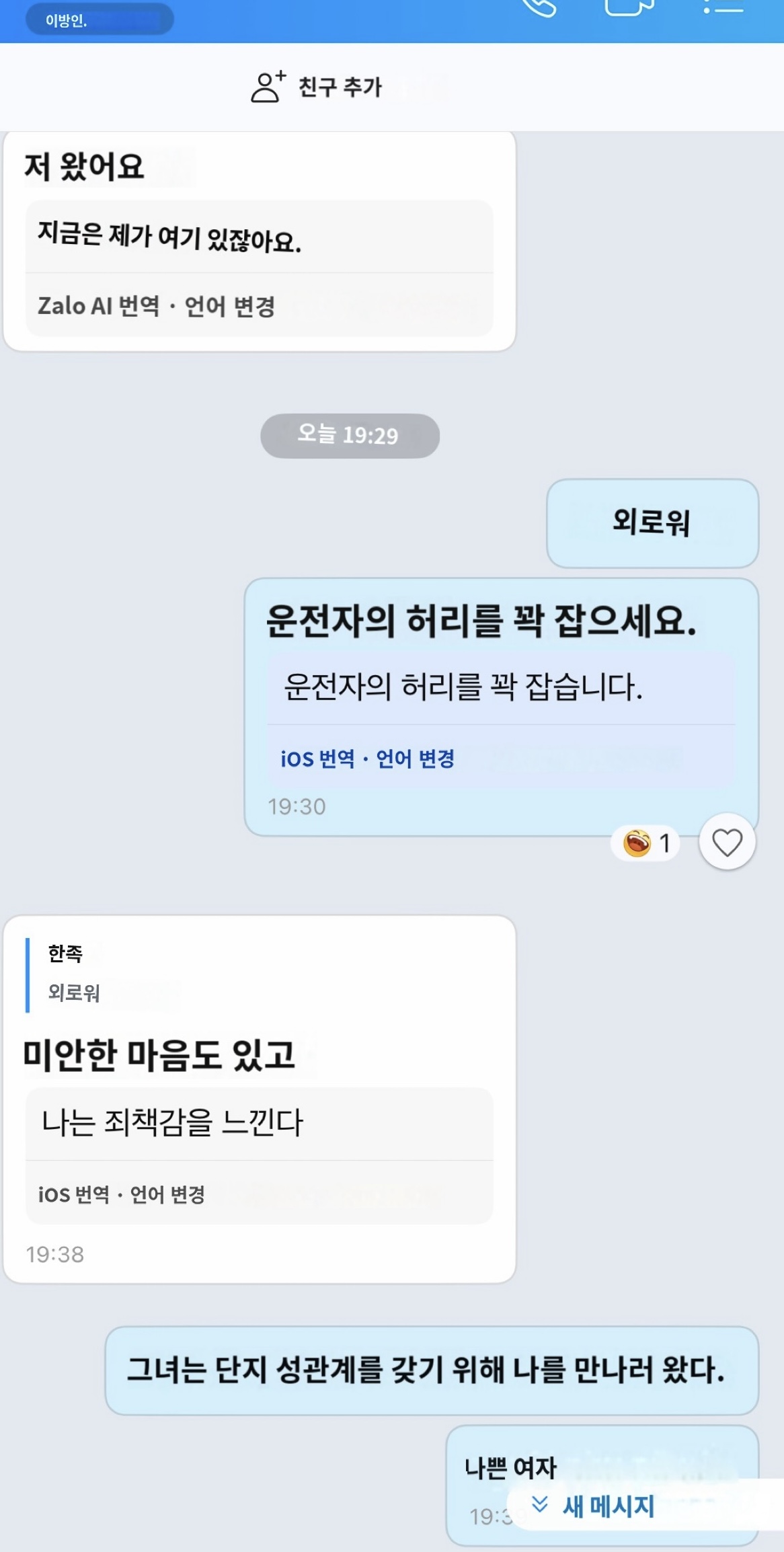
Task: Start a voice call with the phone icon
Action: [x=540, y=7]
